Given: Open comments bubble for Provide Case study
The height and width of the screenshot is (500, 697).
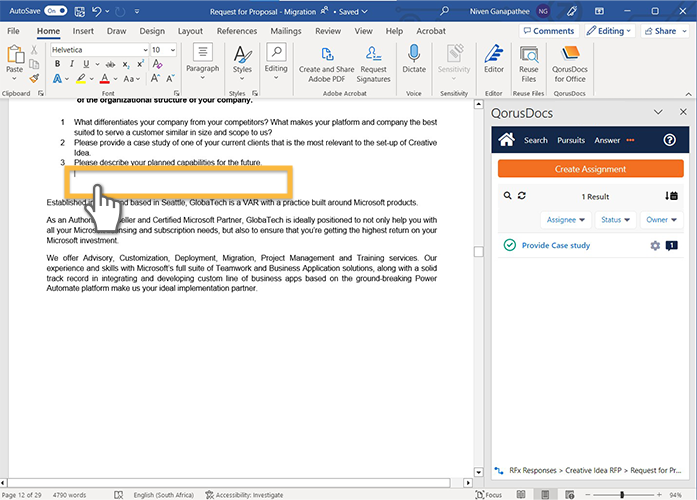Looking at the screenshot, I should point(672,245).
